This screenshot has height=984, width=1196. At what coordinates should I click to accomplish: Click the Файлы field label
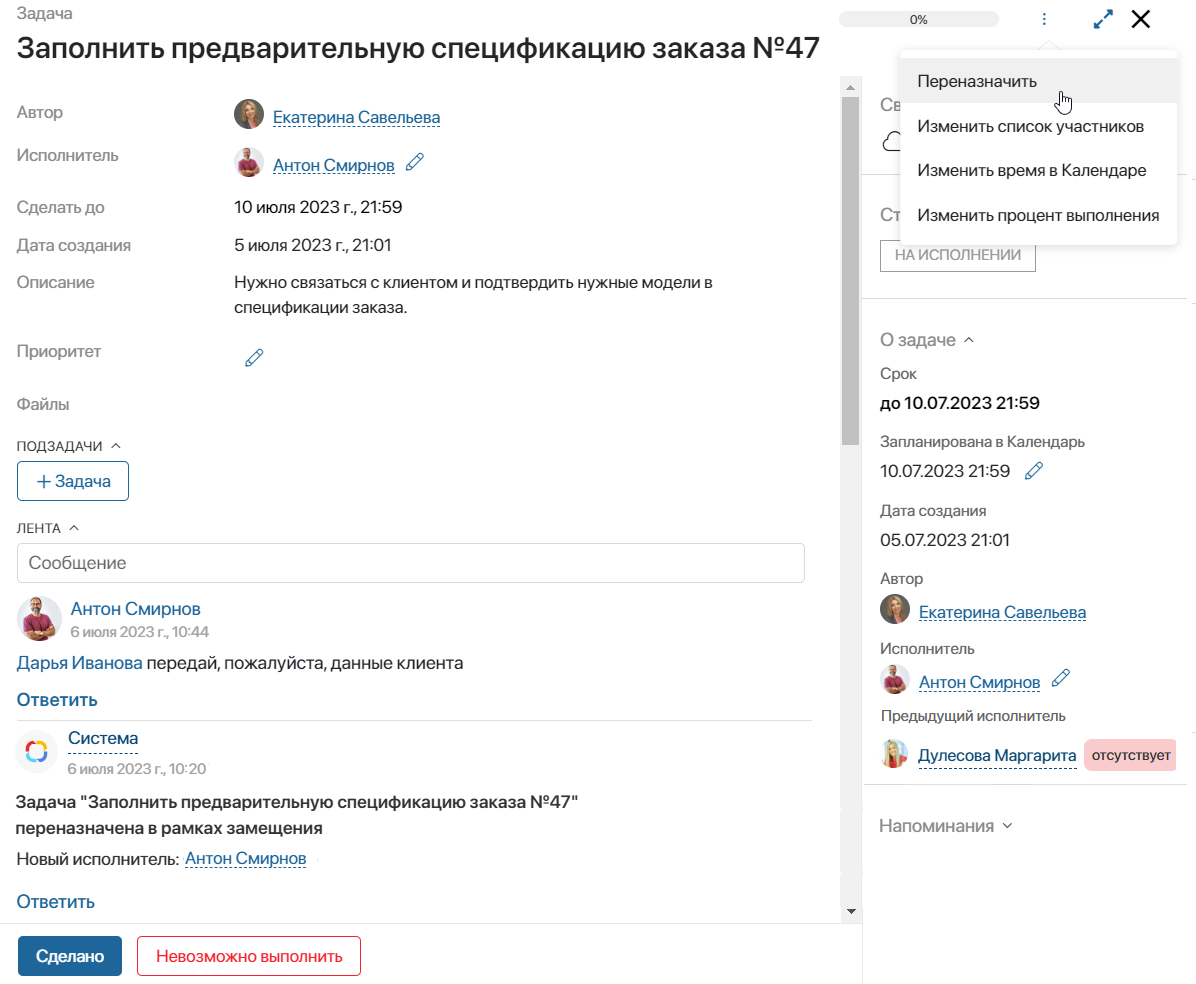tap(43, 404)
